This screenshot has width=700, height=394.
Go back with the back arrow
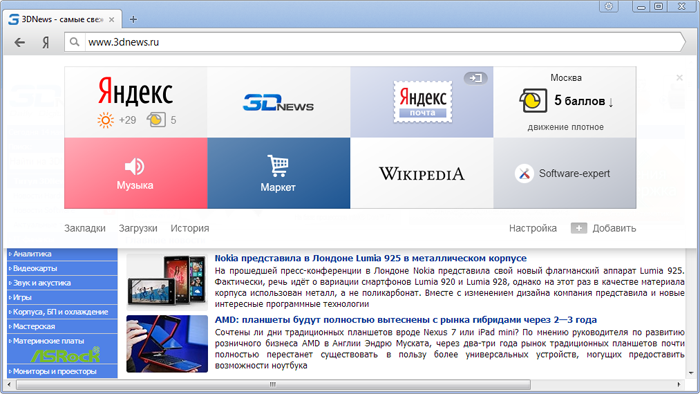click(x=20, y=42)
